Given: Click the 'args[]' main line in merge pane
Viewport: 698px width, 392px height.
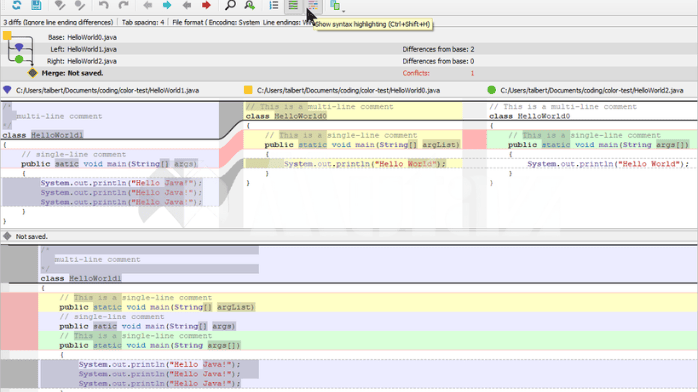Looking at the screenshot, I should [150, 345].
